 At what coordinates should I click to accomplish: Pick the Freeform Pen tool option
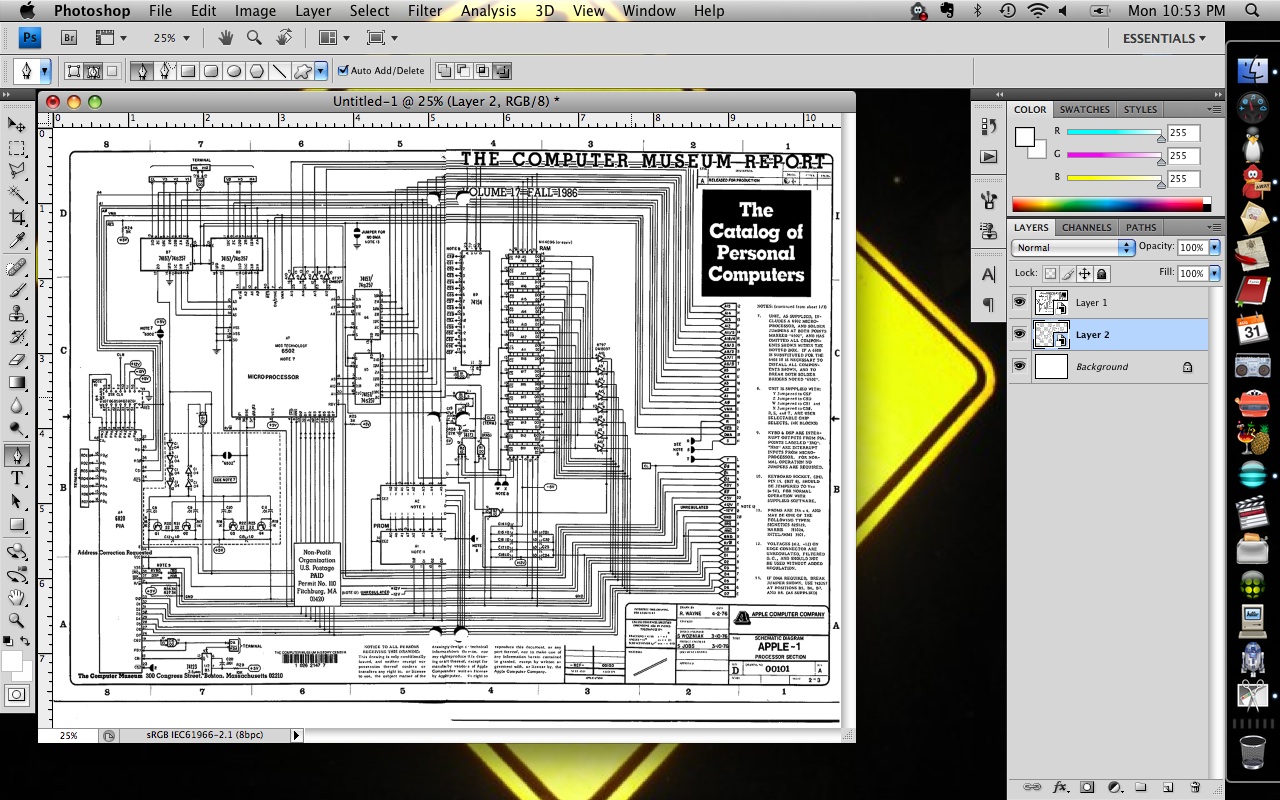pyautogui.click(x=164, y=71)
